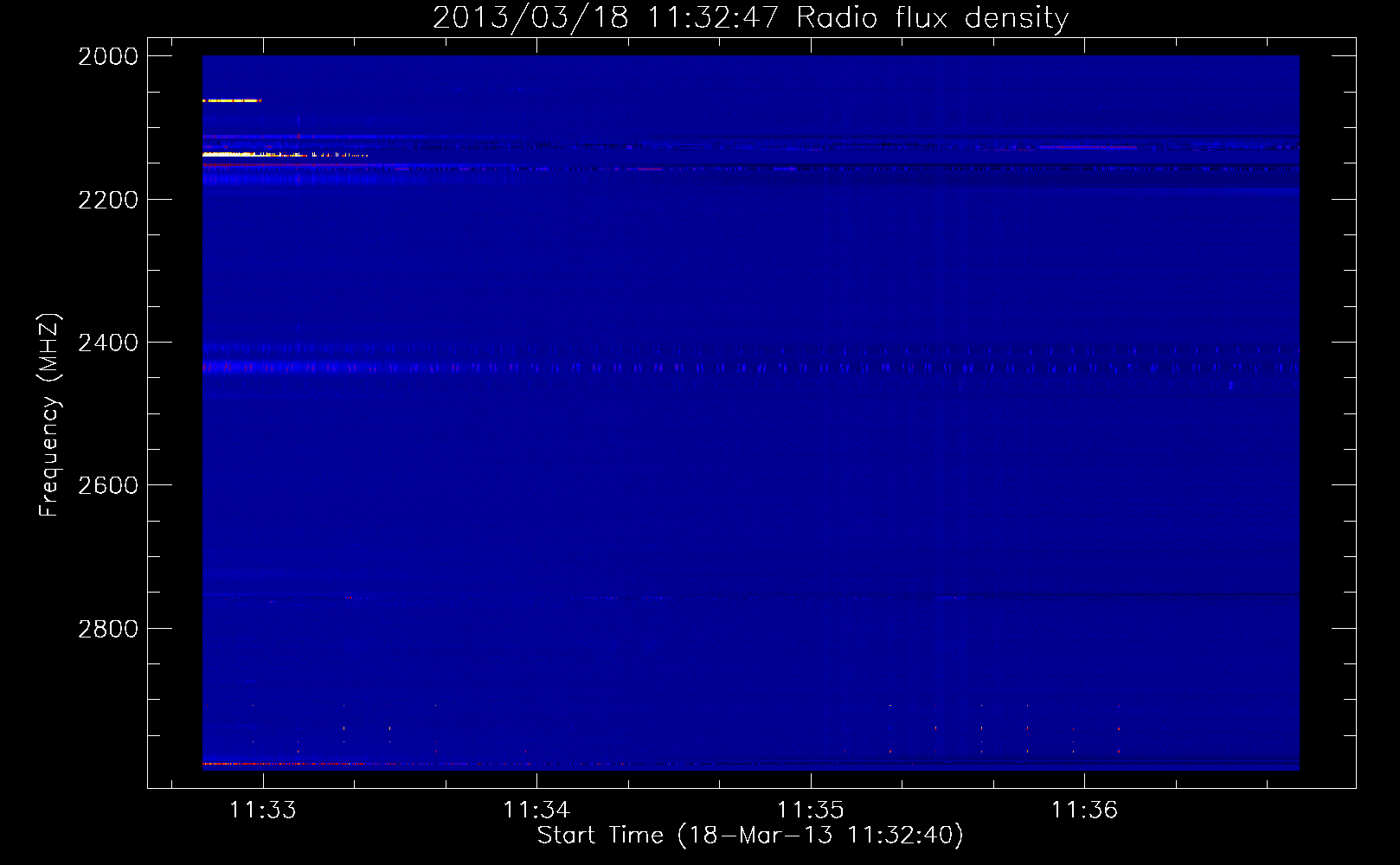Select the 2400 frequency tick label
The height and width of the screenshot is (865, 1400).
pyautogui.click(x=108, y=343)
